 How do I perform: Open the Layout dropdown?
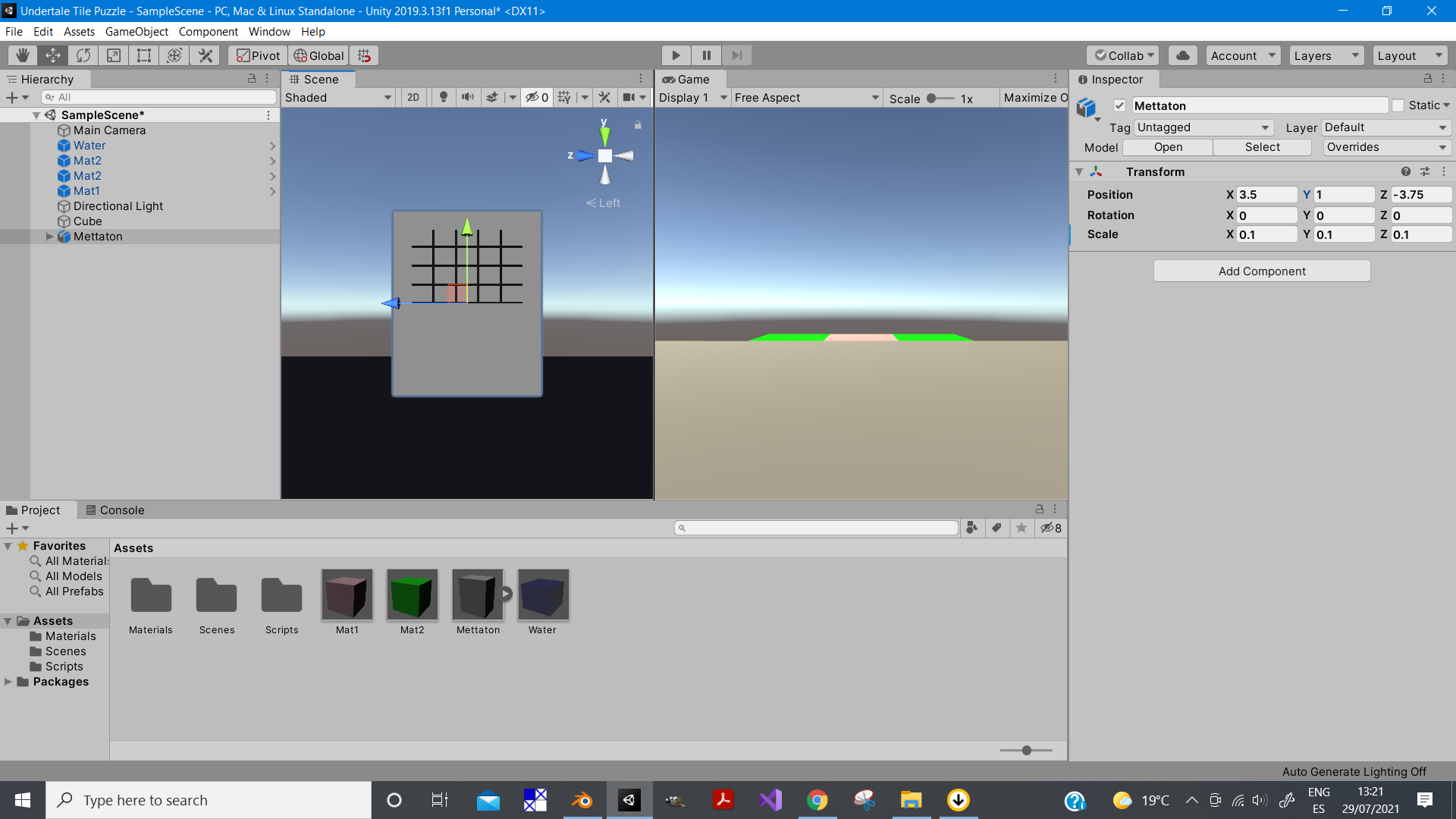pyautogui.click(x=1410, y=55)
